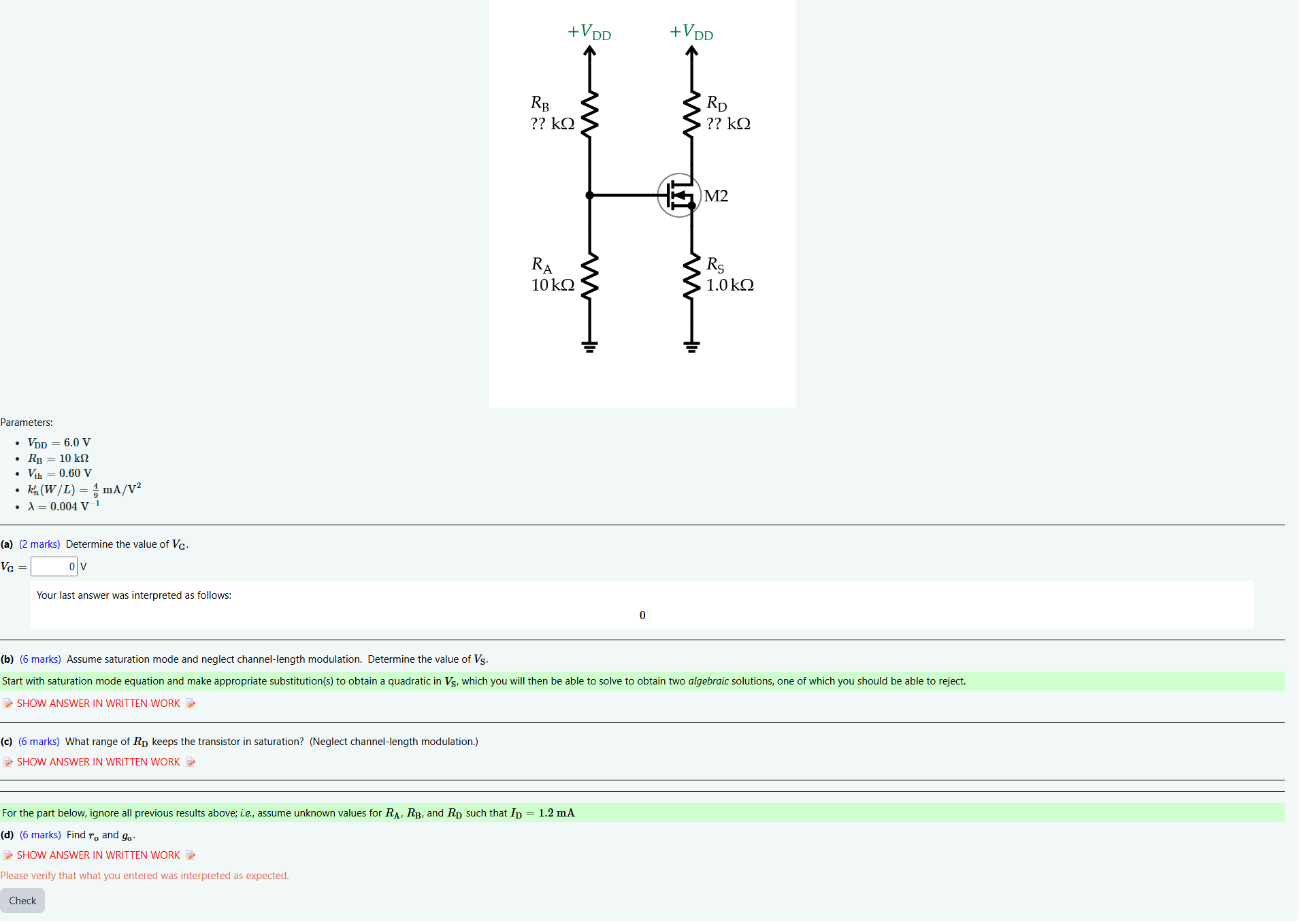This screenshot has height=924, width=1312.
Task: Click the 'What range of RD' question text
Action: [272, 742]
